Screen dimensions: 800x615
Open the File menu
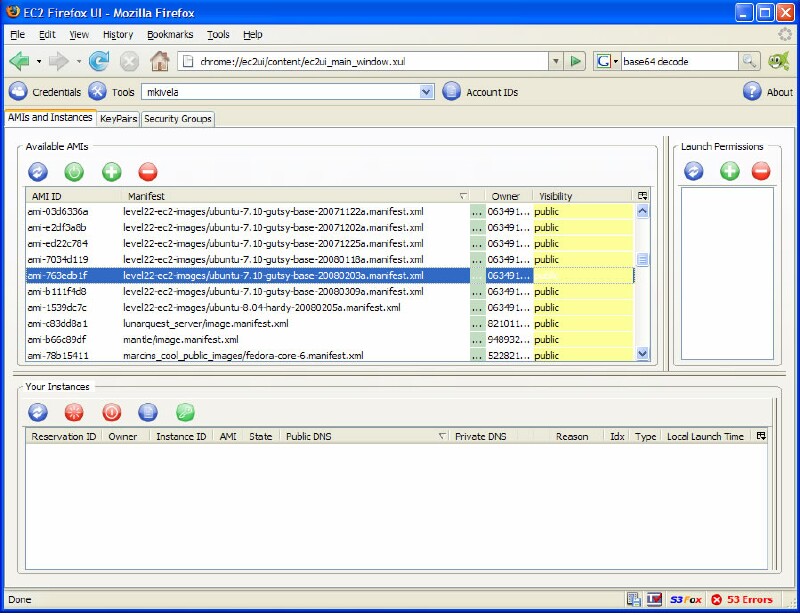(17, 35)
